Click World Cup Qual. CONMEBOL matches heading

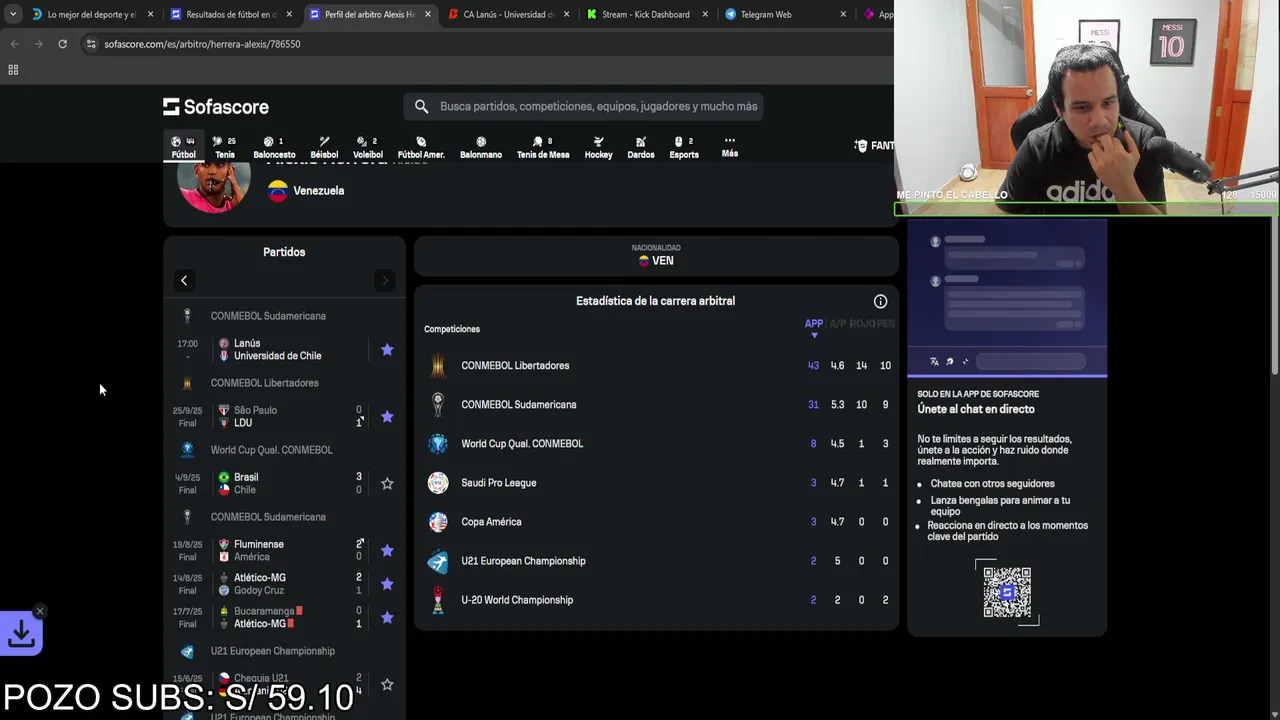[x=271, y=450]
